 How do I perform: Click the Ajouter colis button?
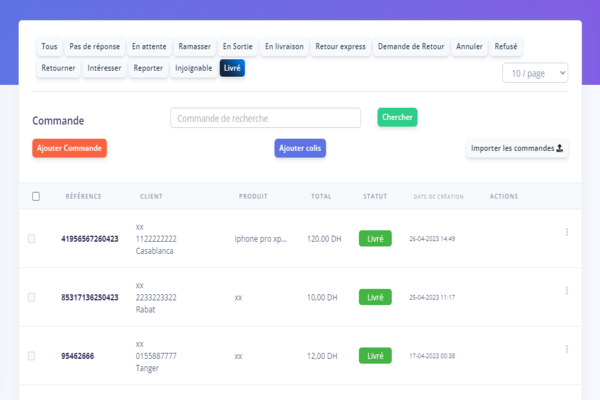[x=300, y=148]
